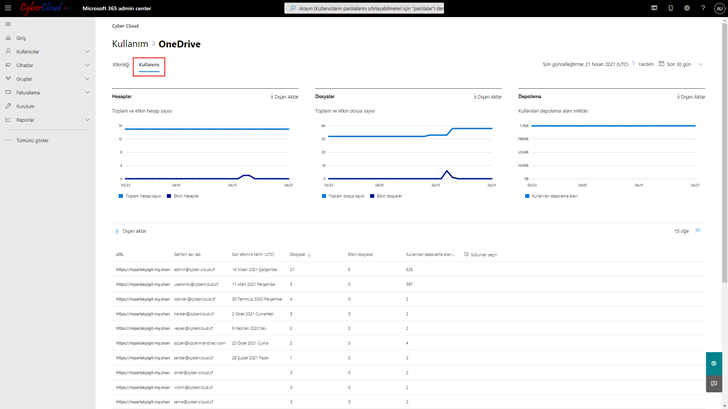This screenshot has width=728, height=409.
Task: Click the teal help assistant button
Action: [x=714, y=364]
